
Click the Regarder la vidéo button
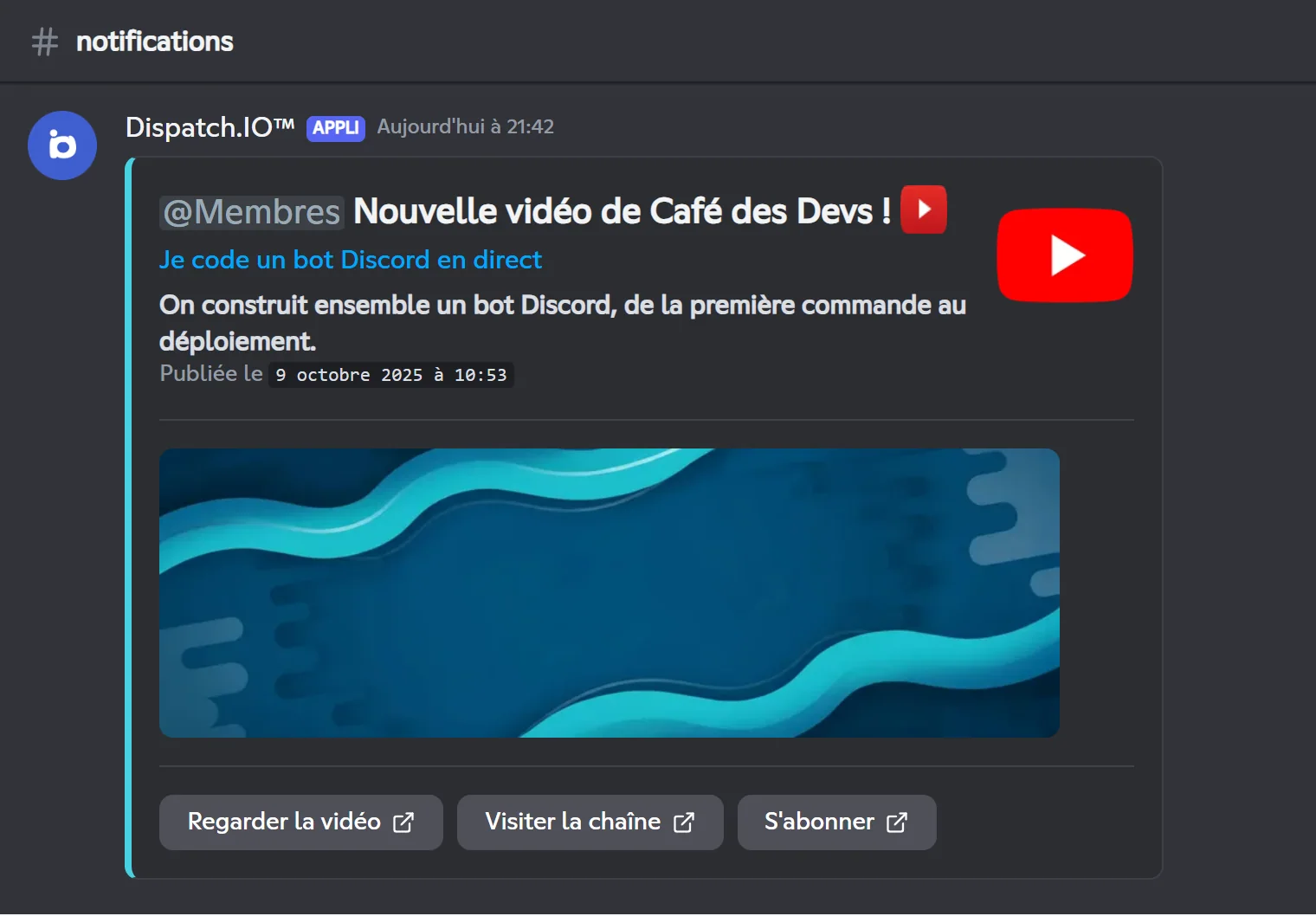tap(301, 822)
